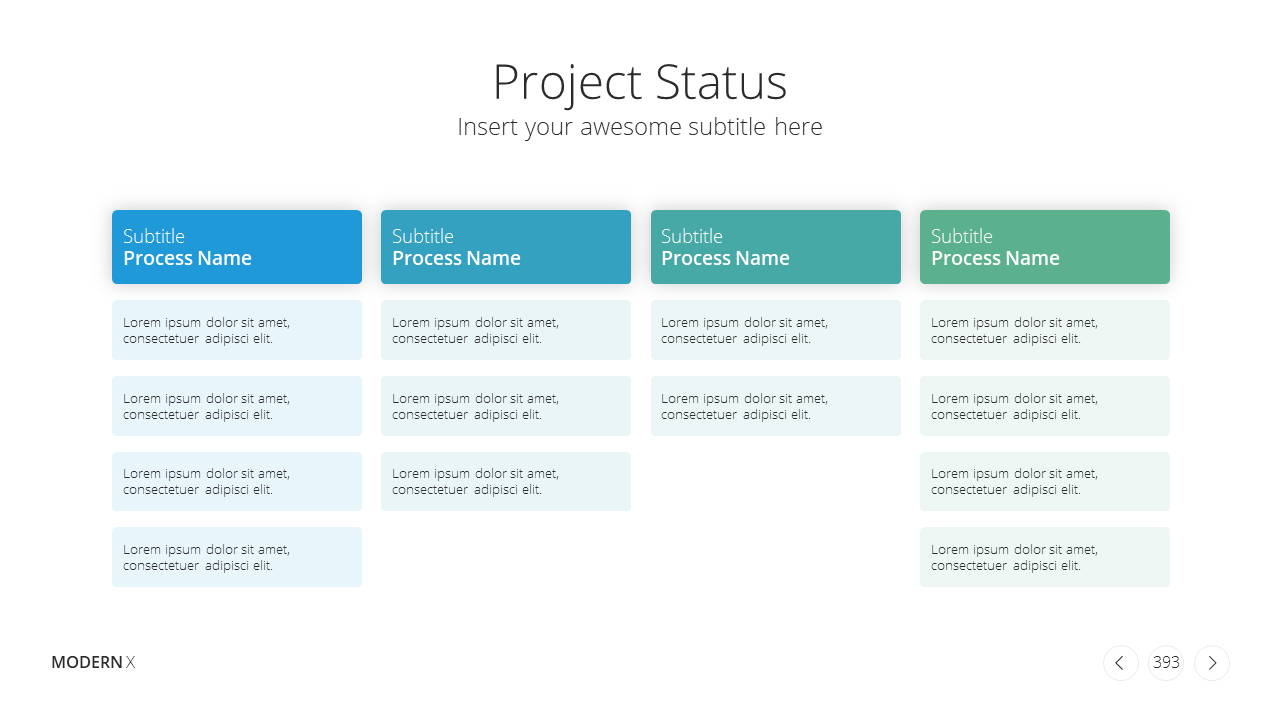Screen dimensions: 1280x720
Task: Select the green fourth Process Name header
Action: coord(1045,247)
